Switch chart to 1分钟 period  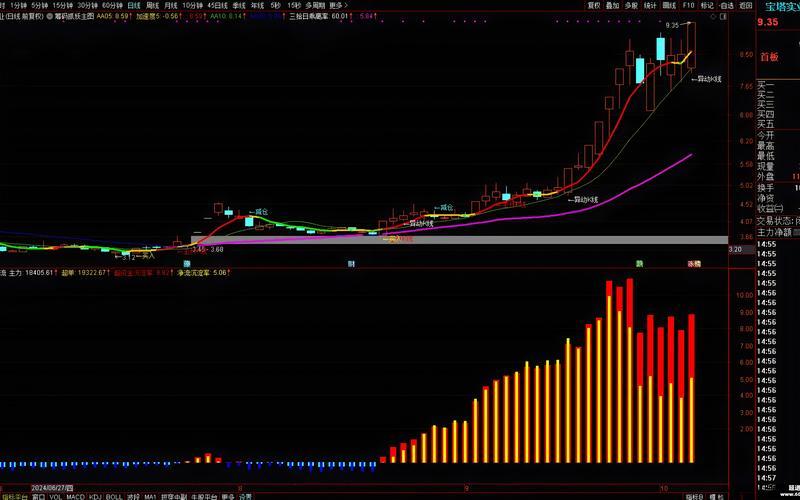coord(17,5)
